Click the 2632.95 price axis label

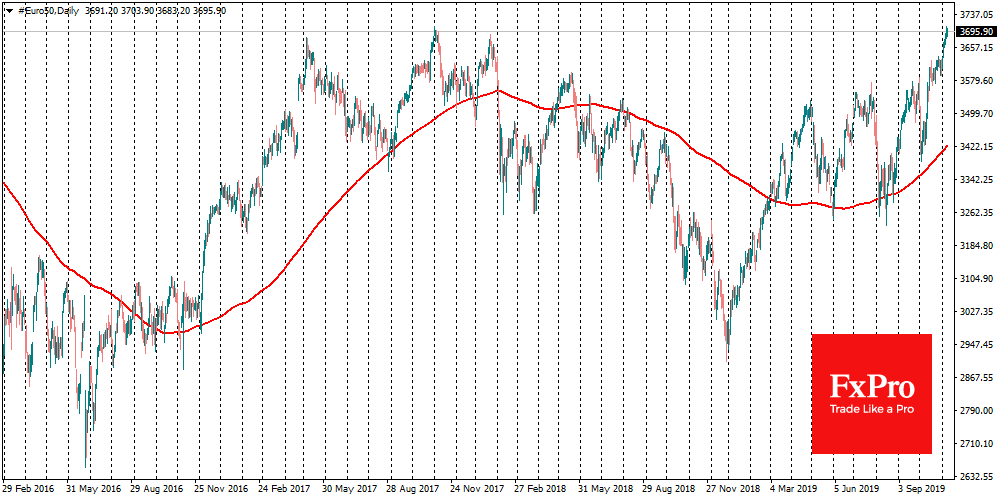point(974,476)
